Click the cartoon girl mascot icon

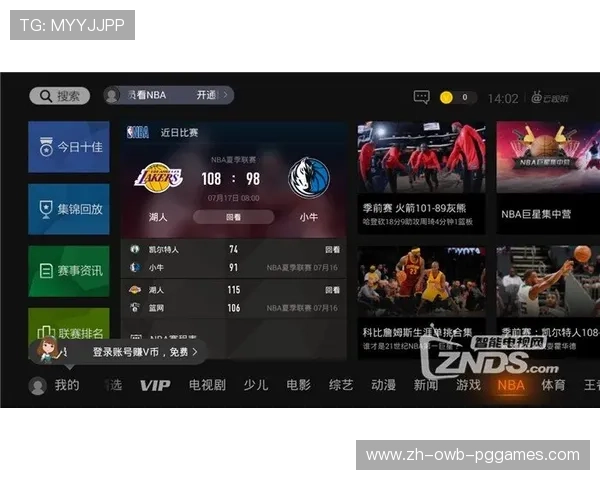click(49, 350)
